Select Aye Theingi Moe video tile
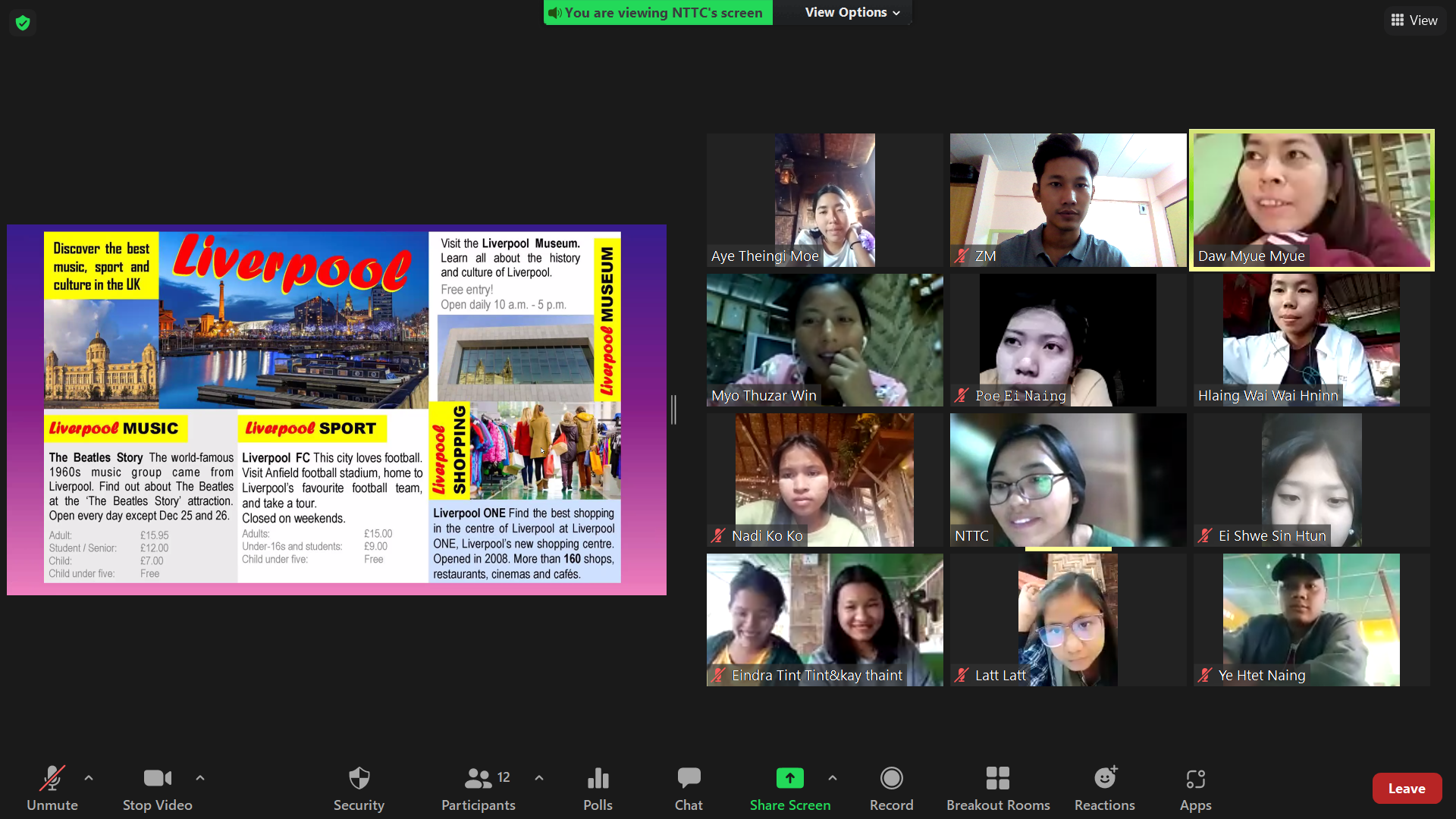Viewport: 1456px width, 819px height. (824, 200)
